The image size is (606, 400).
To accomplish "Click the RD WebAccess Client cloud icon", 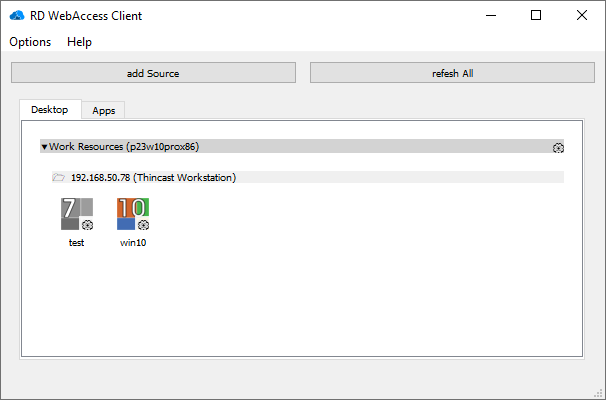I will [16, 15].
